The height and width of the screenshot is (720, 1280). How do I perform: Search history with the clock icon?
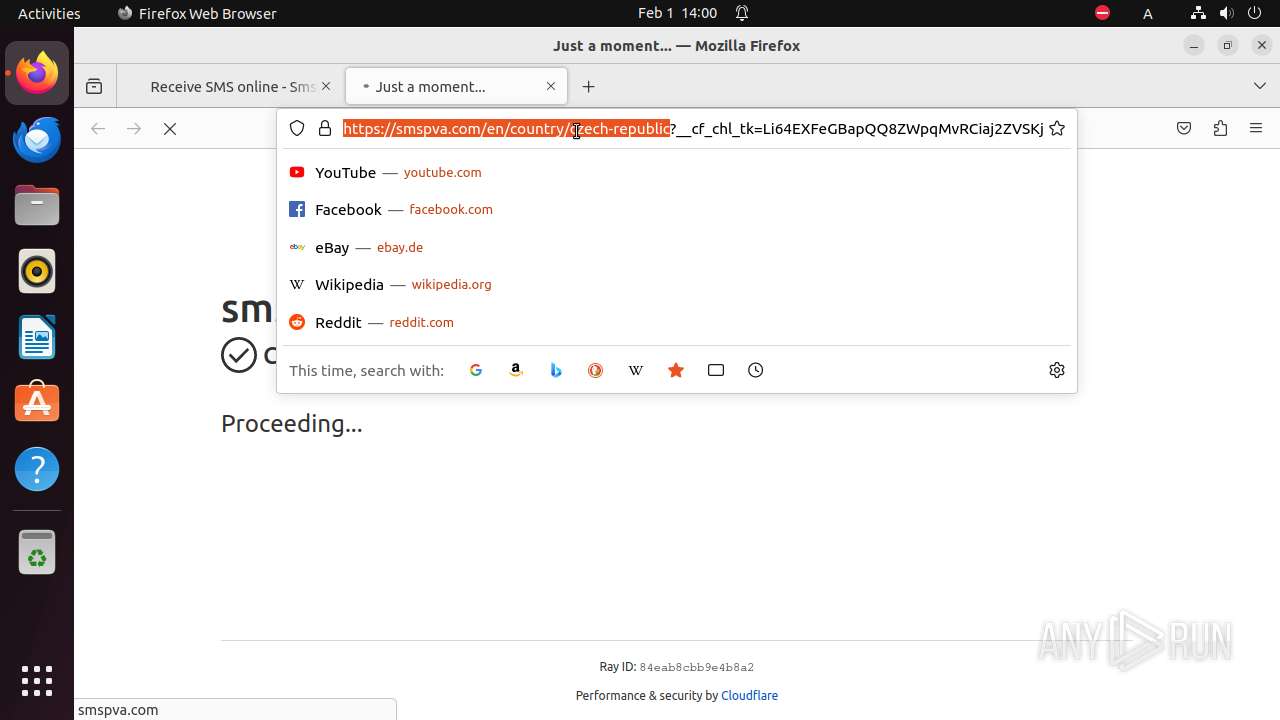tap(756, 370)
